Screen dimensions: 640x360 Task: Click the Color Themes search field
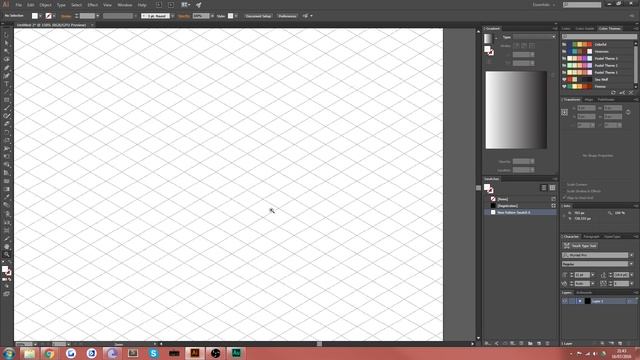[599, 37]
